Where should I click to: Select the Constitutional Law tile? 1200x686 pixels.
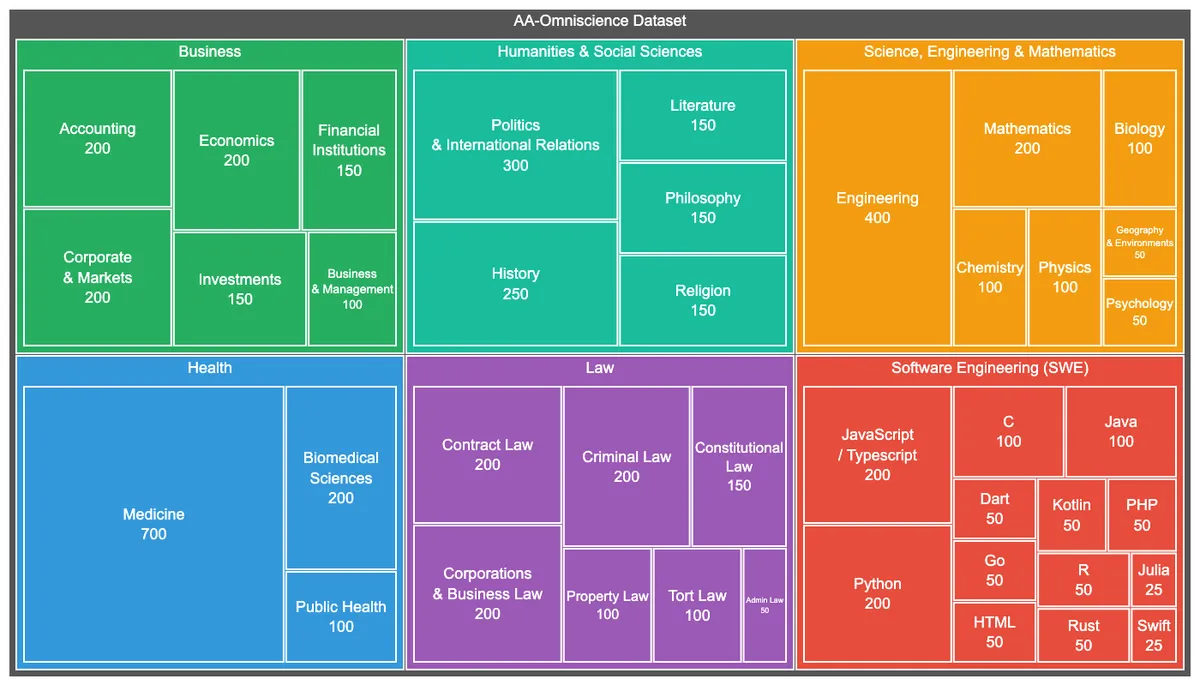tap(739, 466)
